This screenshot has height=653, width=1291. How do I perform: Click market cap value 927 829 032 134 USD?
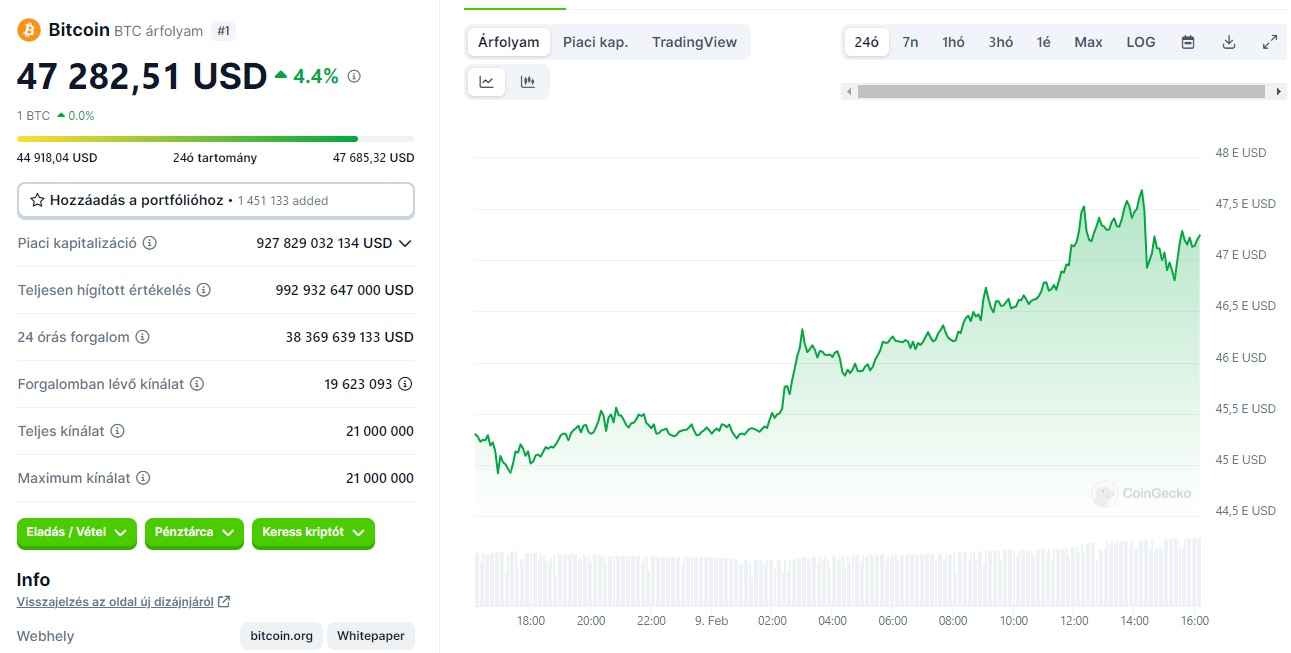(x=324, y=243)
